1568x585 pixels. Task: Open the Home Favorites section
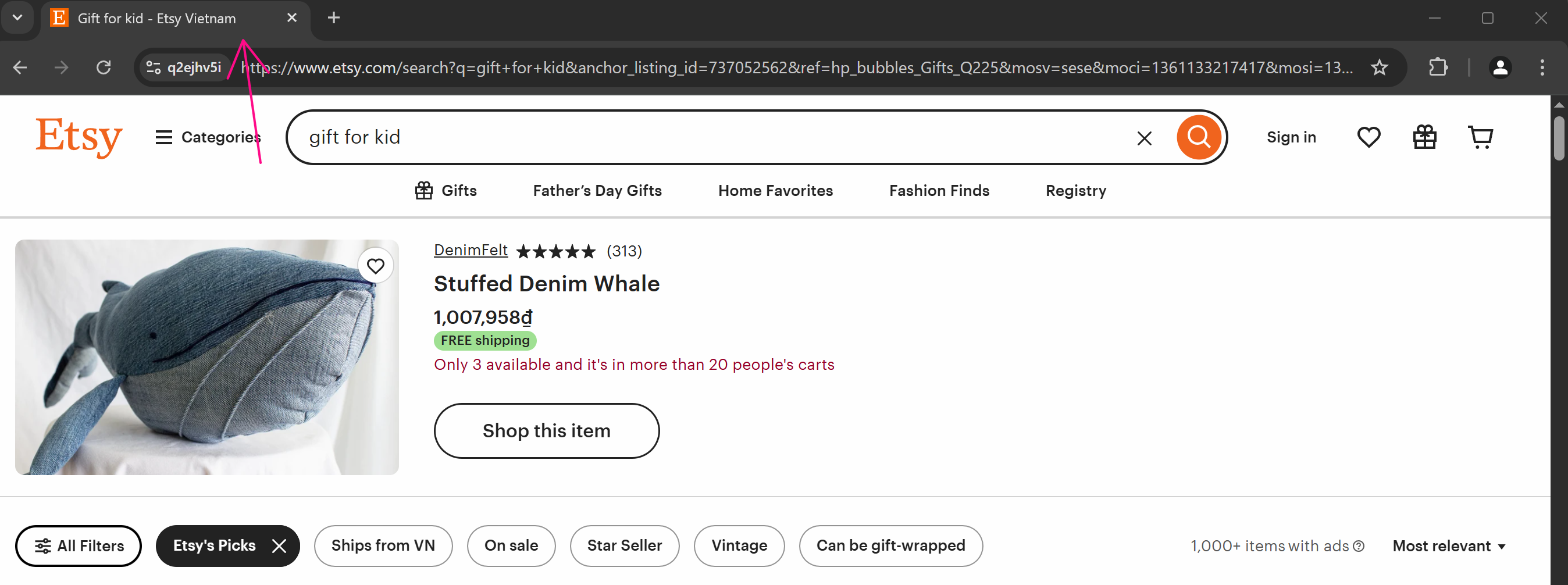tap(775, 191)
